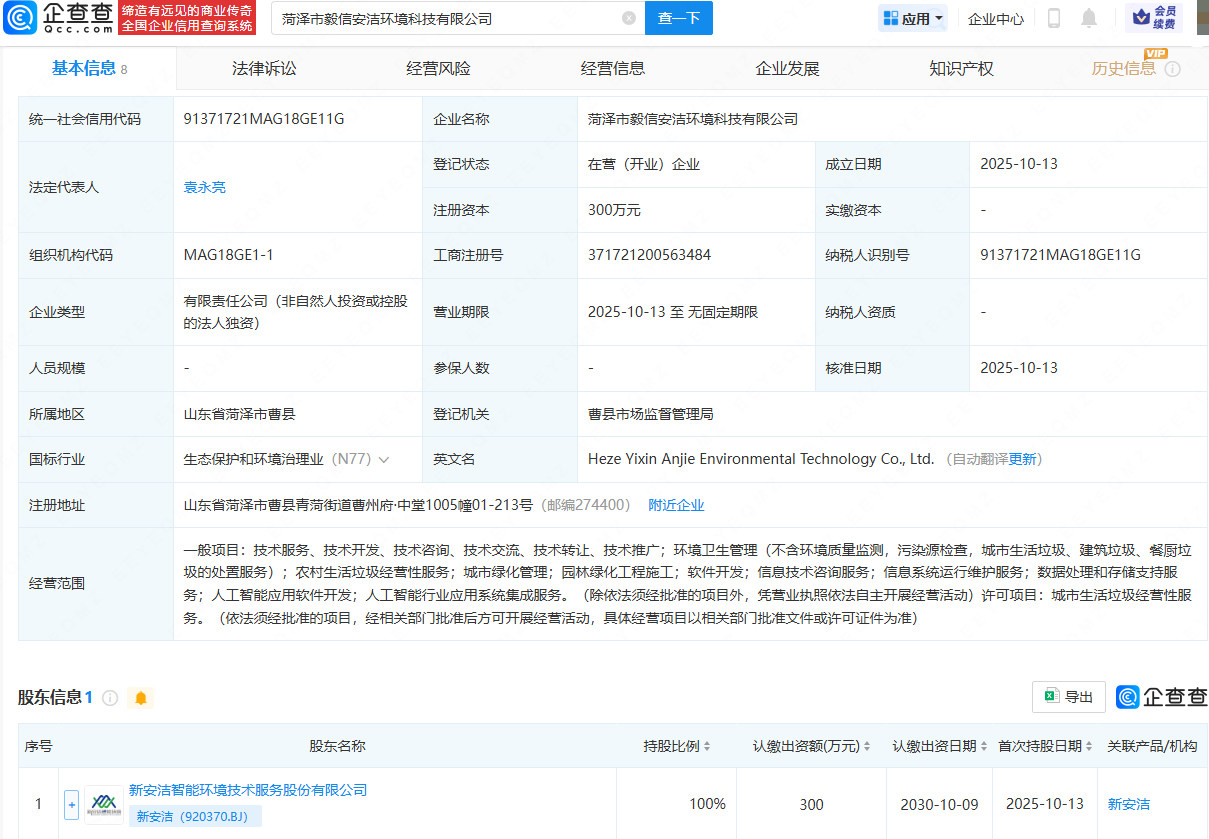Expand the 国标行业 industry chevron
The image size is (1209, 839).
384,460
